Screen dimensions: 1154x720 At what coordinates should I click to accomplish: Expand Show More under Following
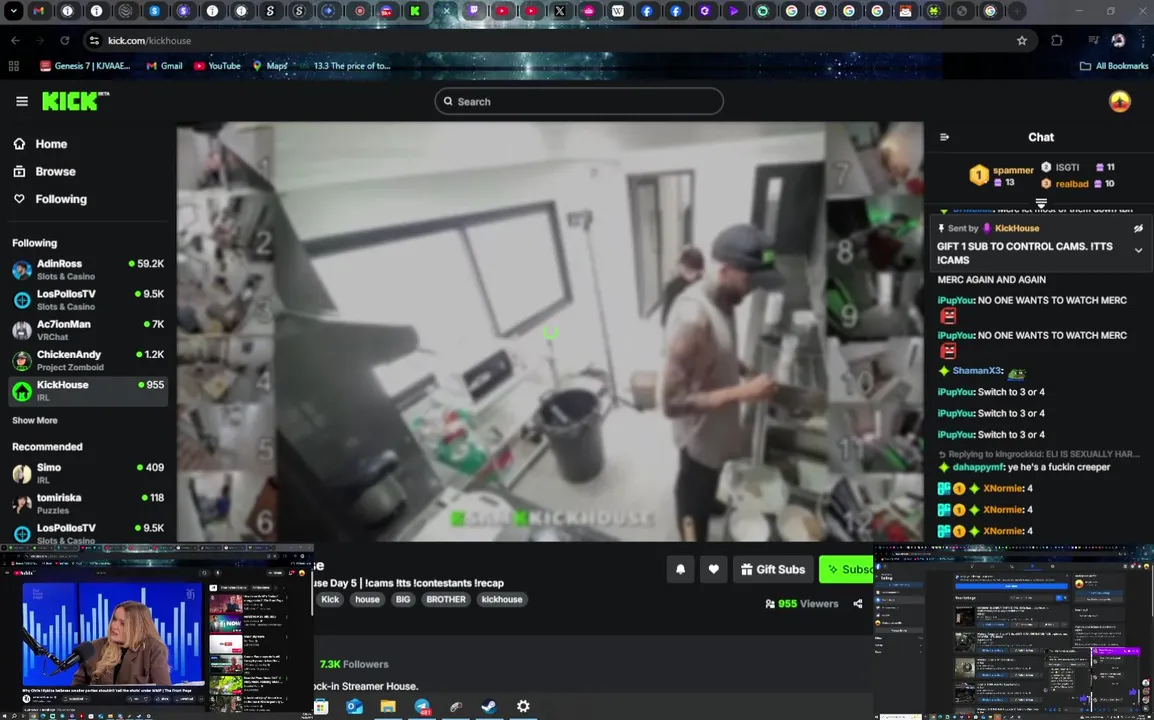coord(35,420)
